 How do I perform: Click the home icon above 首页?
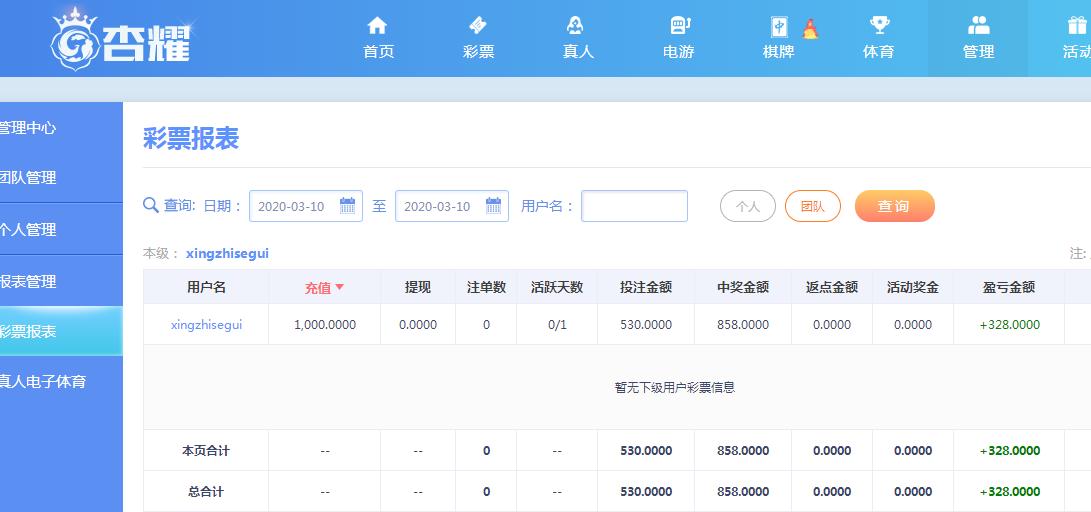tap(376, 26)
